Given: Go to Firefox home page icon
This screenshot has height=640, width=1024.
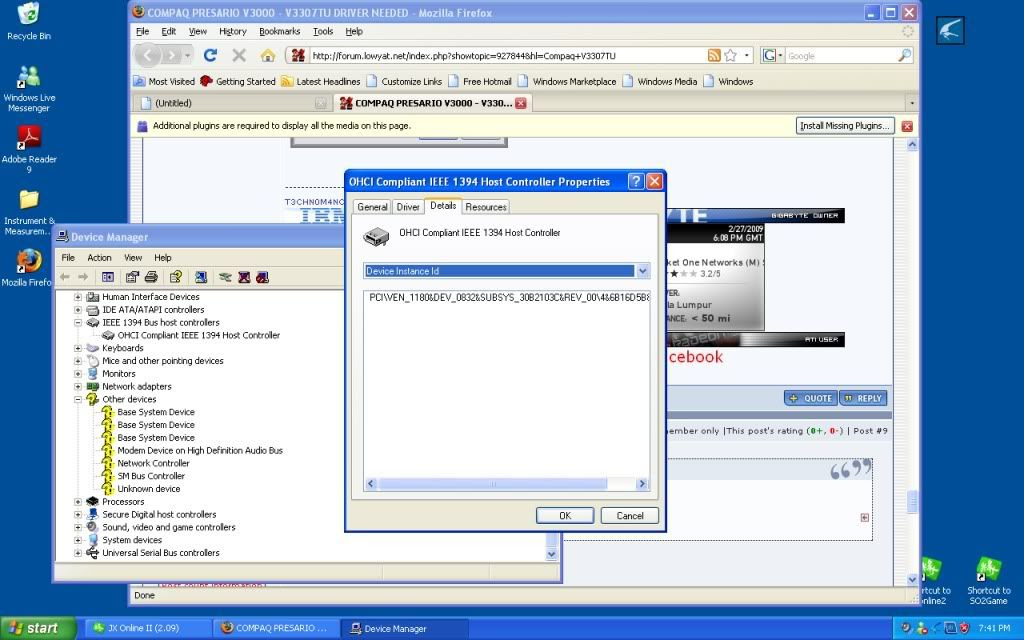Looking at the screenshot, I should pos(268,56).
